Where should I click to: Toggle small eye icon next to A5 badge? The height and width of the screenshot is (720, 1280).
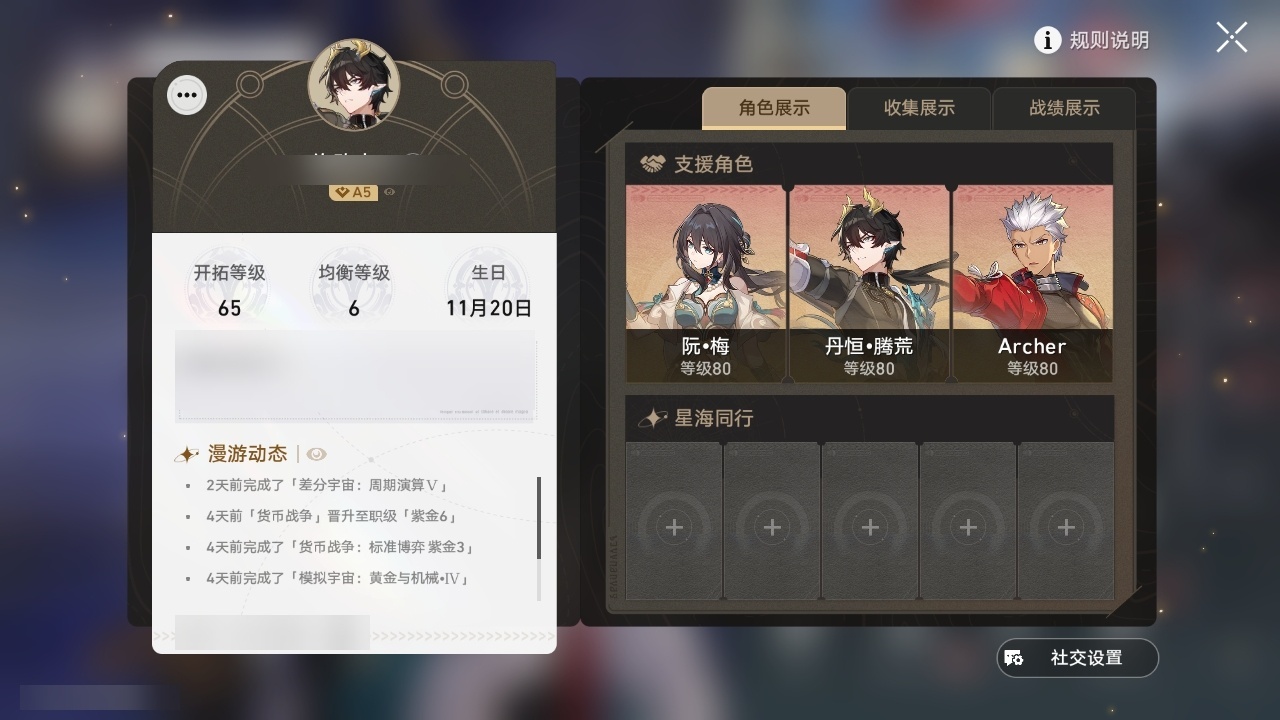389,192
